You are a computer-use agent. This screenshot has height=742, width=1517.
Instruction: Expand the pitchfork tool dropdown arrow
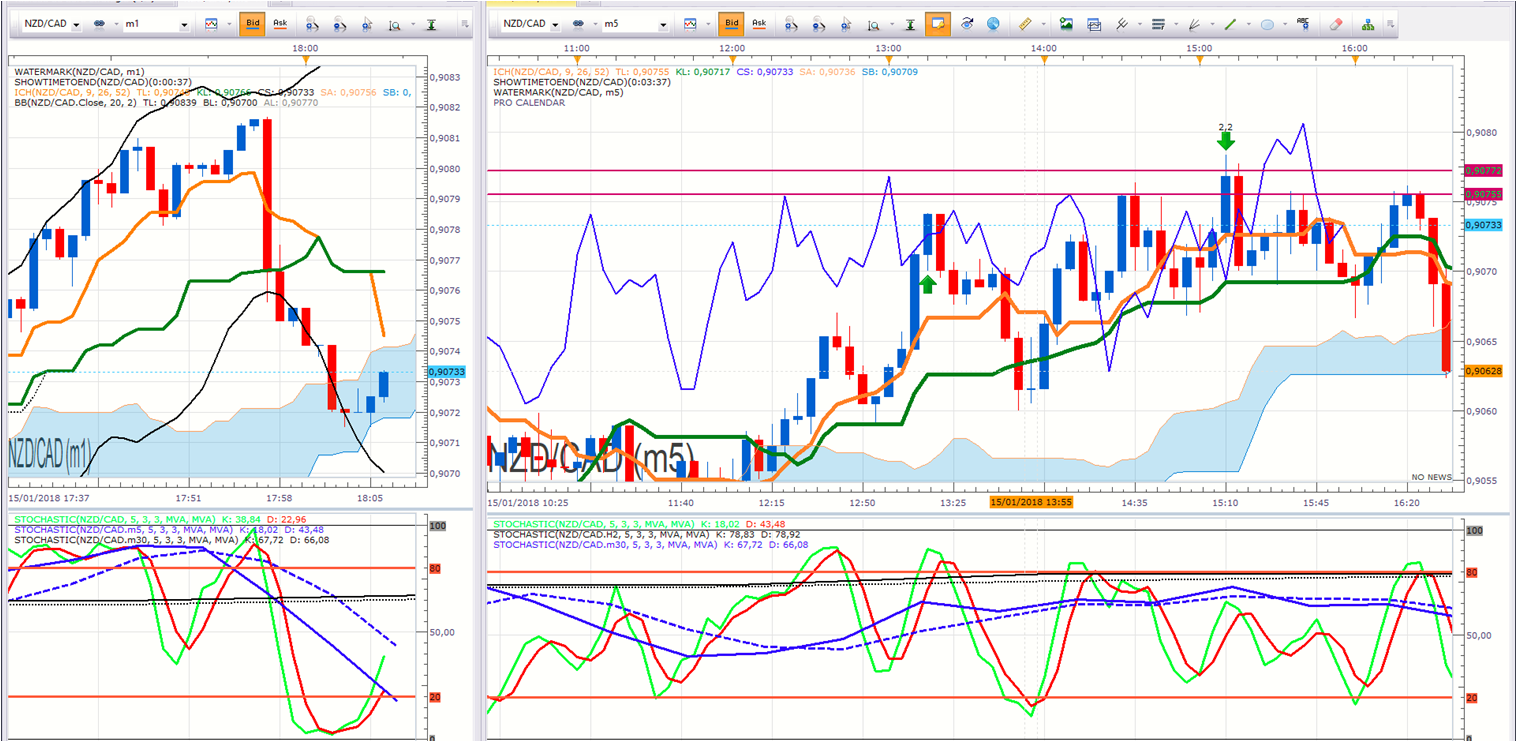tap(1139, 23)
